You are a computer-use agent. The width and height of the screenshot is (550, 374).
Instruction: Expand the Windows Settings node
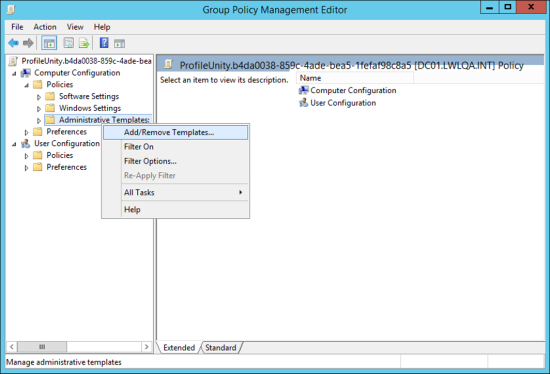[39, 109]
